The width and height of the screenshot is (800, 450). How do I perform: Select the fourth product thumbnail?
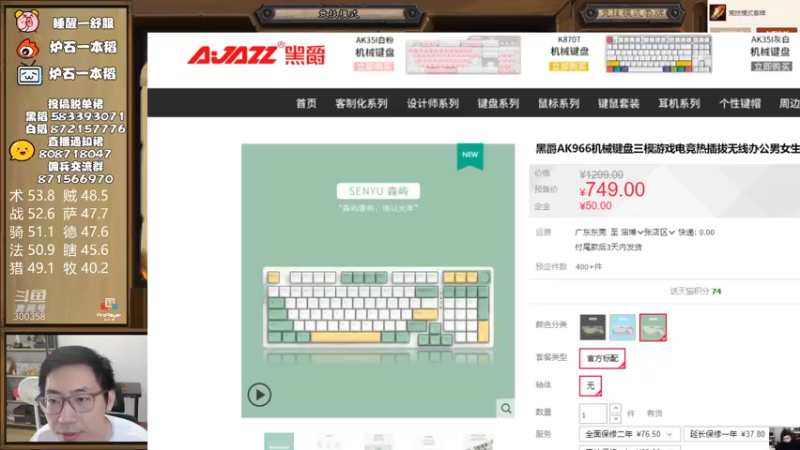click(x=428, y=441)
